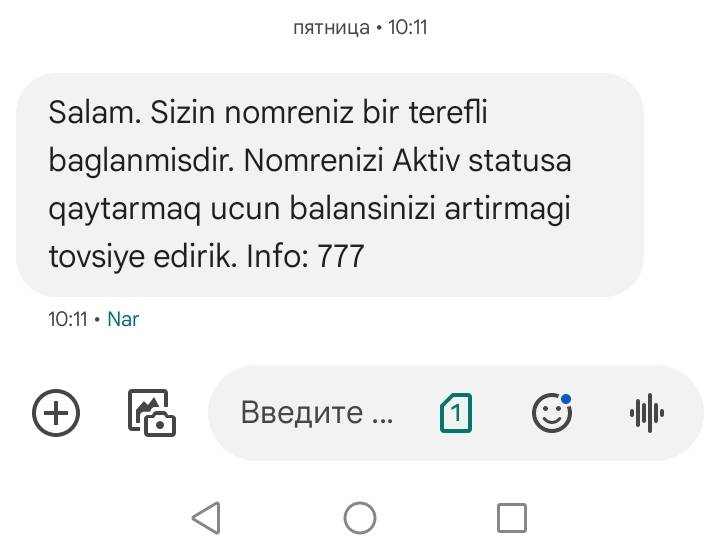Open the gallery and camera picker

152,413
